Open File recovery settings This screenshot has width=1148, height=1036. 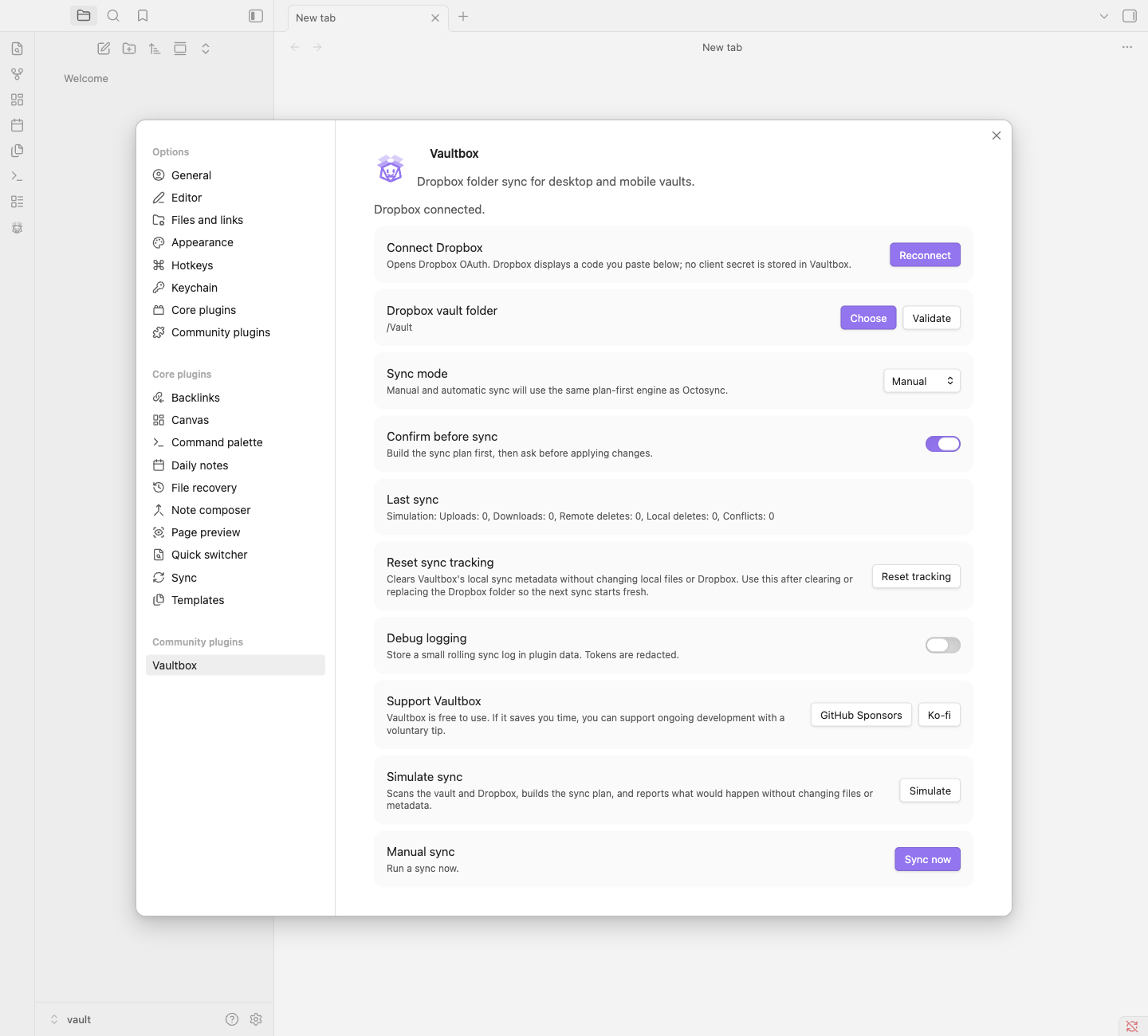coord(235,488)
